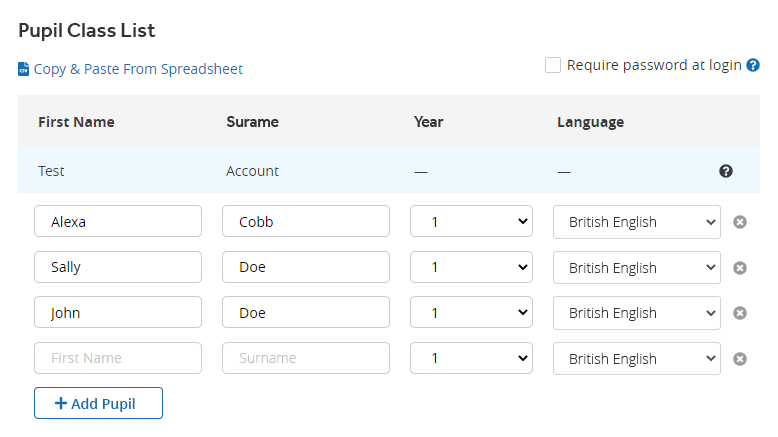Click the empty Surname field
778x437 pixels.
tap(306, 358)
